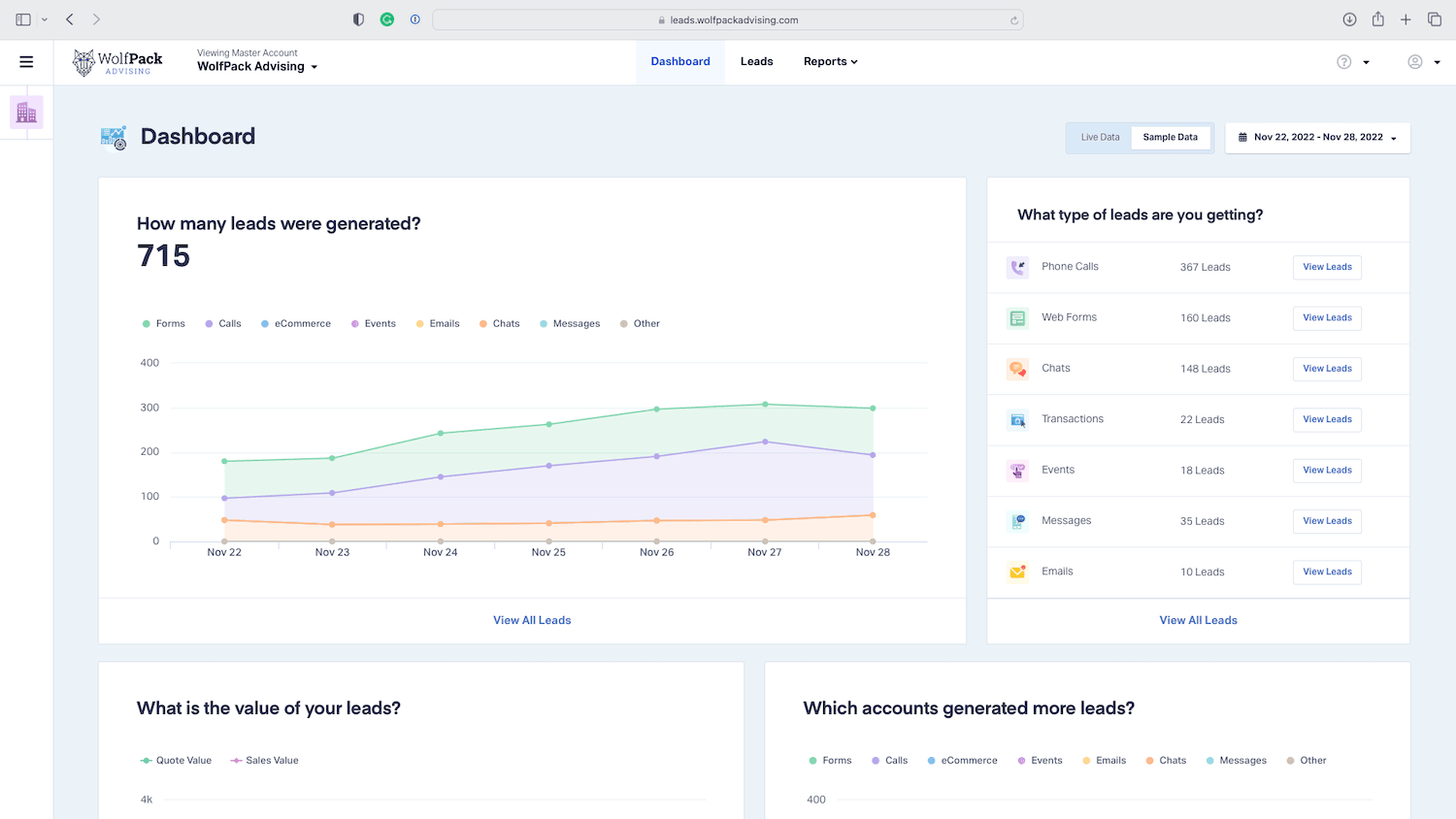1456x819 pixels.
Task: Toggle Forms series in leads chart
Action: [x=163, y=324]
